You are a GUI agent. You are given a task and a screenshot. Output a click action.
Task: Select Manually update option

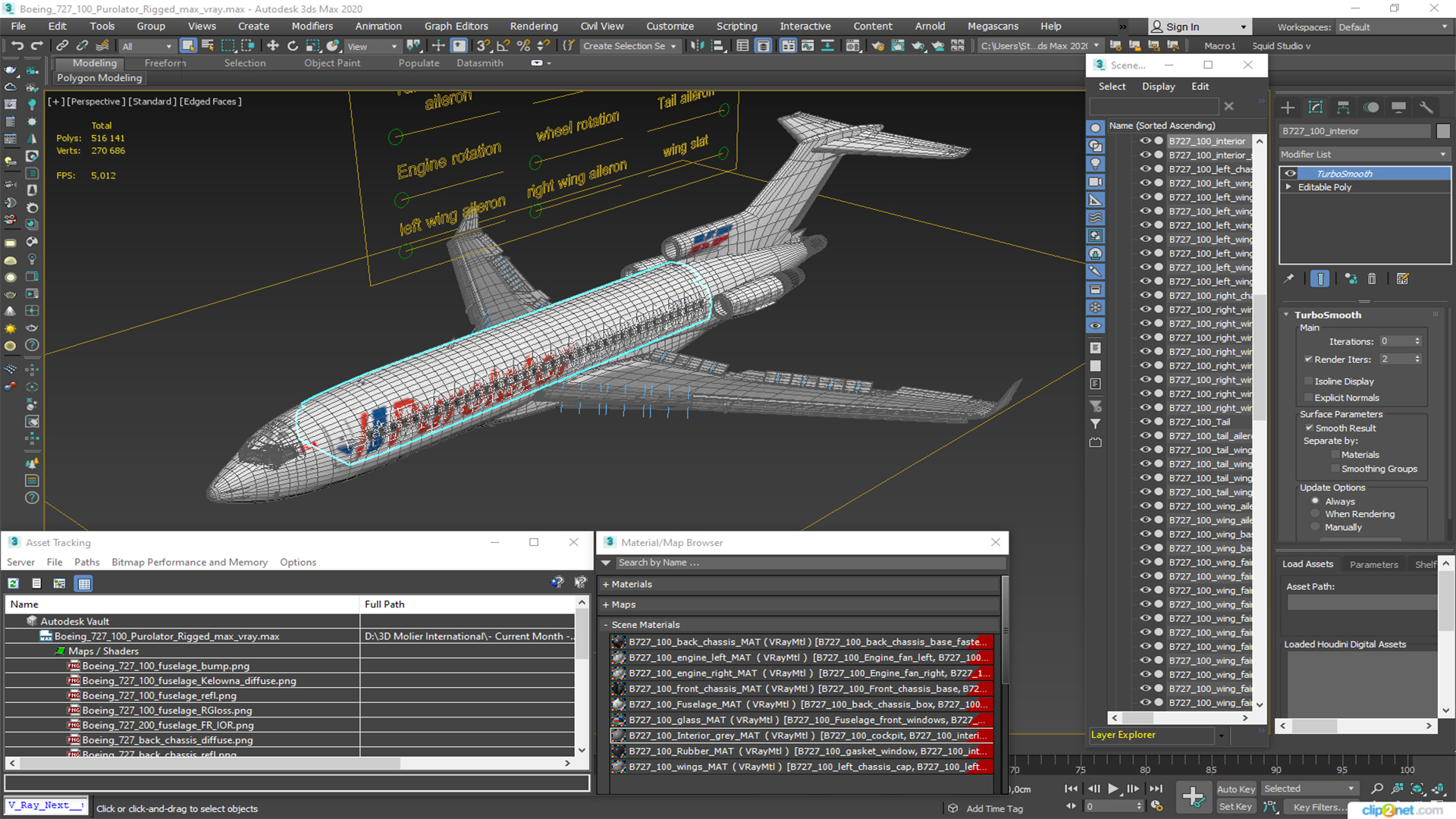coord(1316,527)
